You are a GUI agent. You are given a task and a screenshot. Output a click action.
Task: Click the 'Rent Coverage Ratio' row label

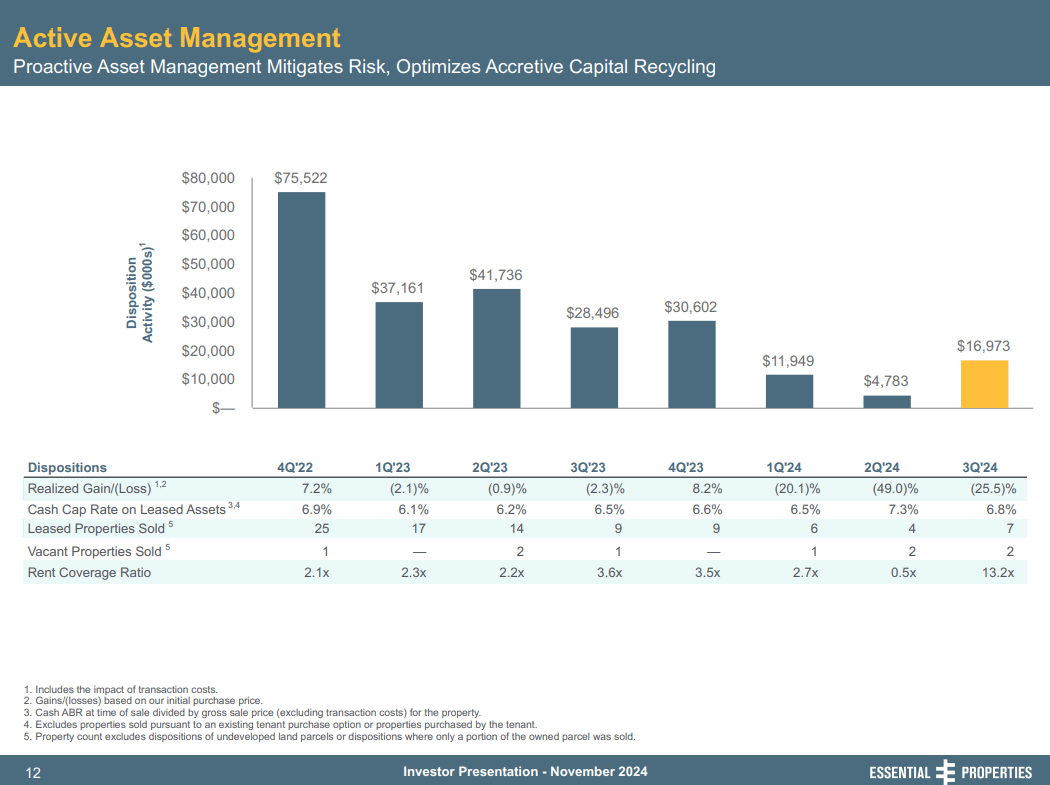89,572
